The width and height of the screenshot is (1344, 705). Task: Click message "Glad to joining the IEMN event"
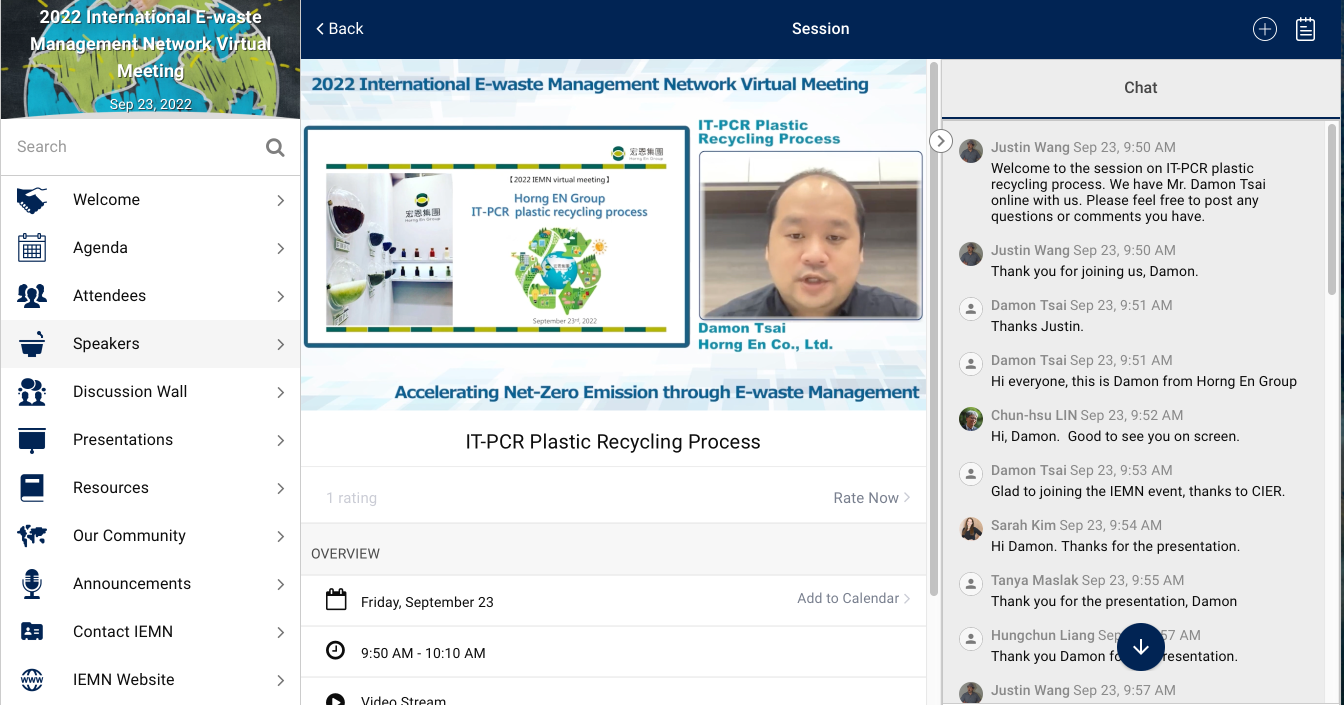(1138, 491)
